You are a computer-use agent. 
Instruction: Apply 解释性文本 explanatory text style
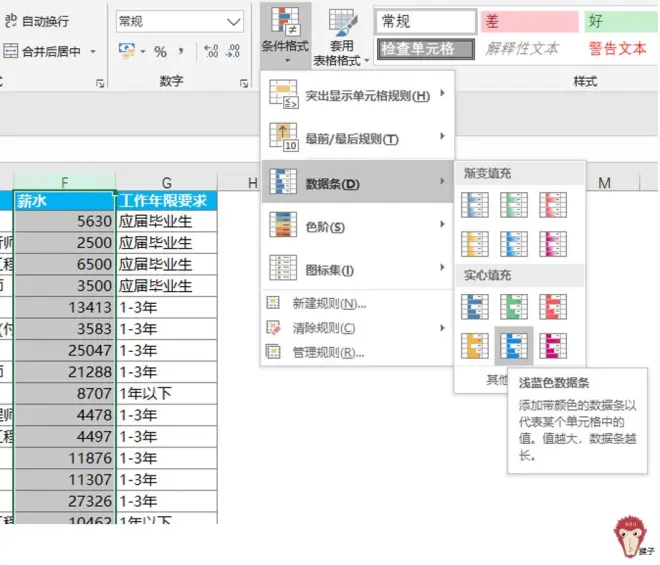tap(522, 49)
